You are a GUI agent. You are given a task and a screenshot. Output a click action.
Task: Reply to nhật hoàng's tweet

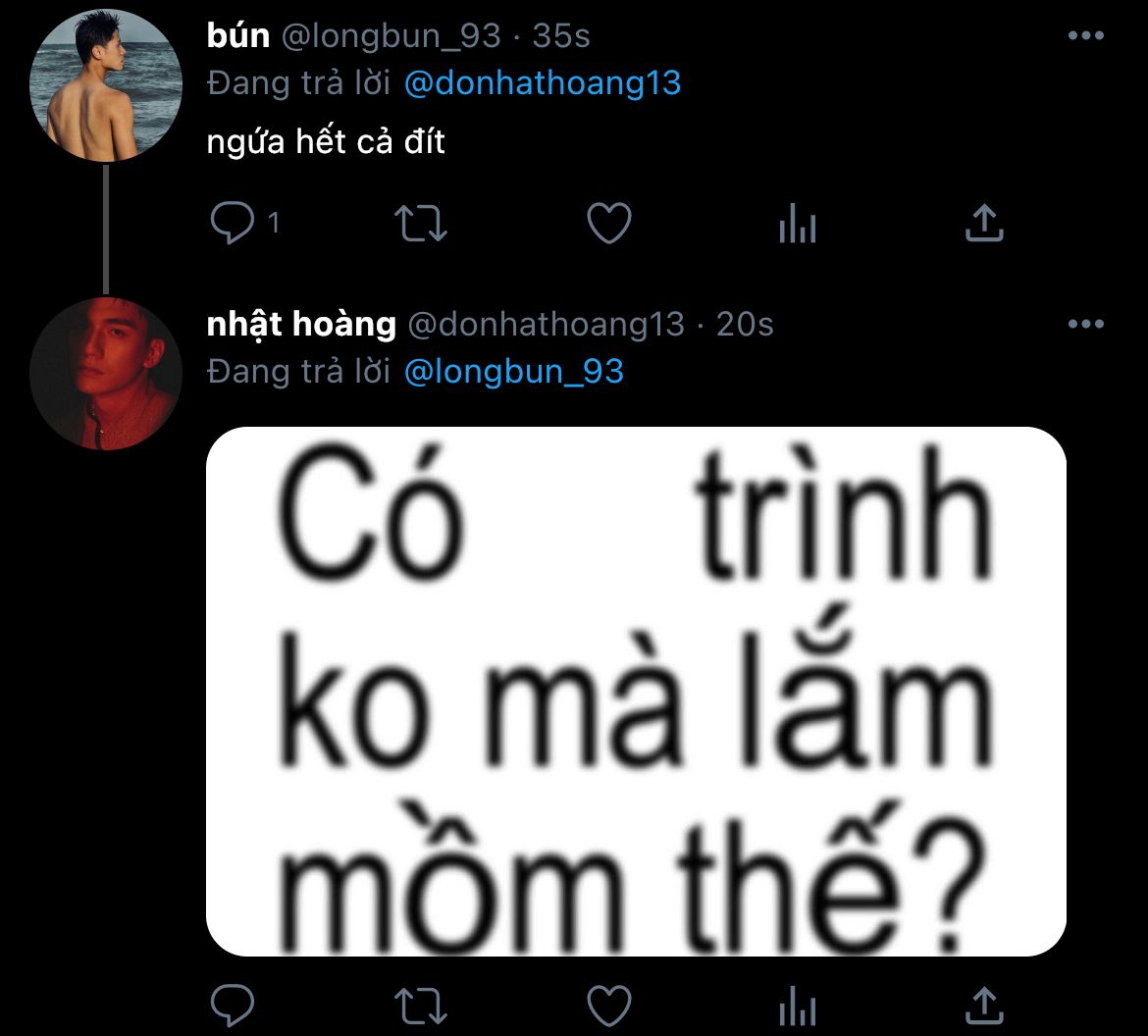pyautogui.click(x=233, y=1006)
